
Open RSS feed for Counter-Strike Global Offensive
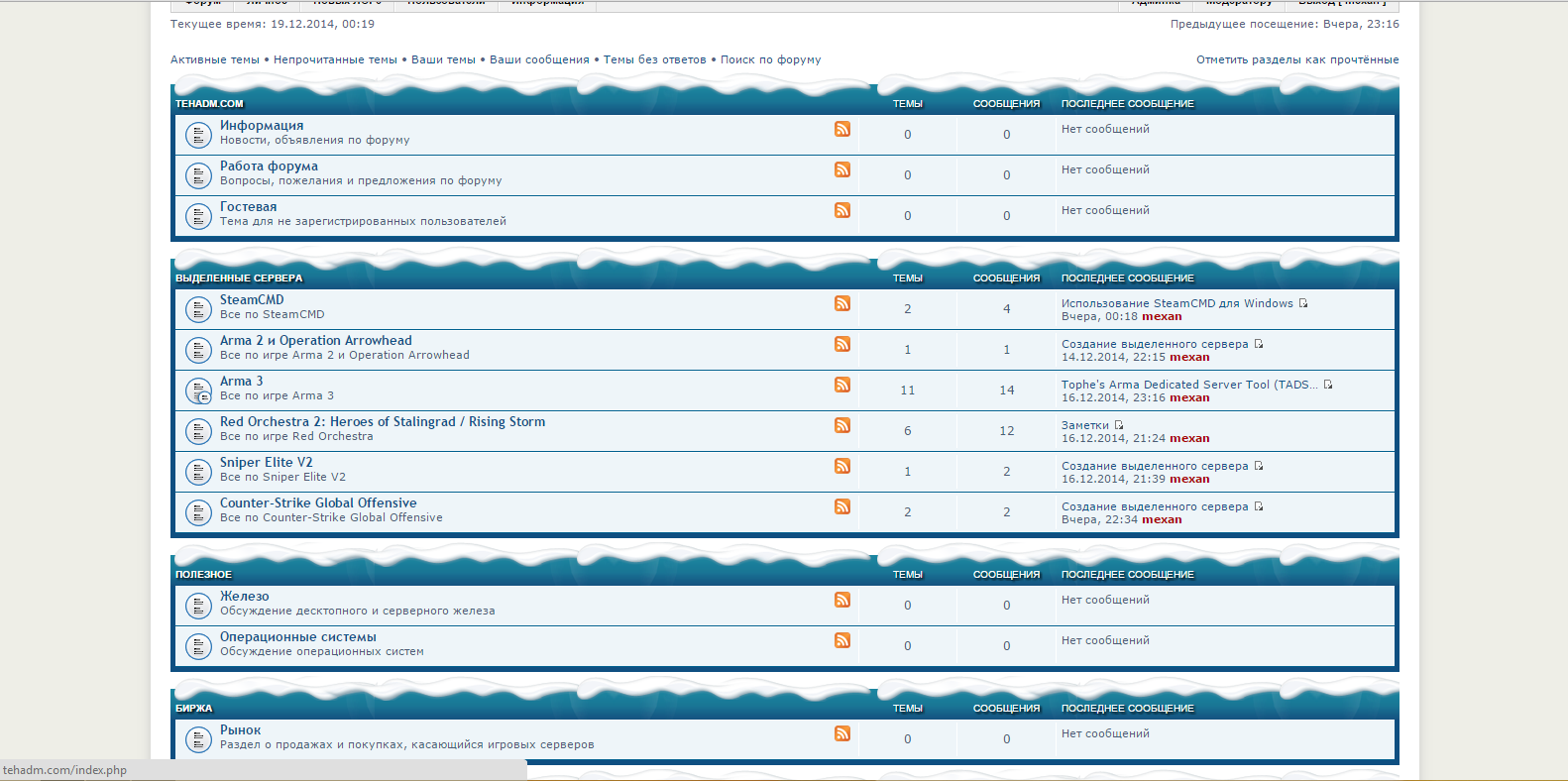coord(842,506)
